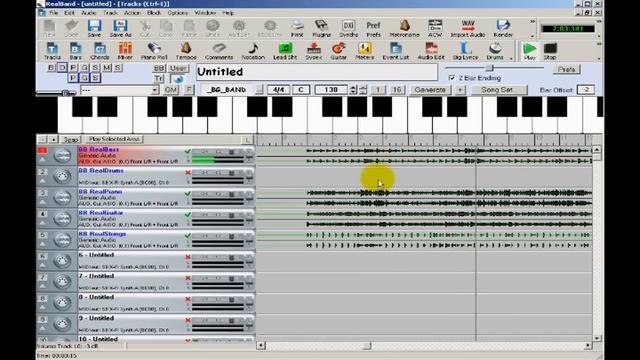Viewport: 640px width, 360px height.
Task: Click the 4/4 time signature button
Action: 278,90
